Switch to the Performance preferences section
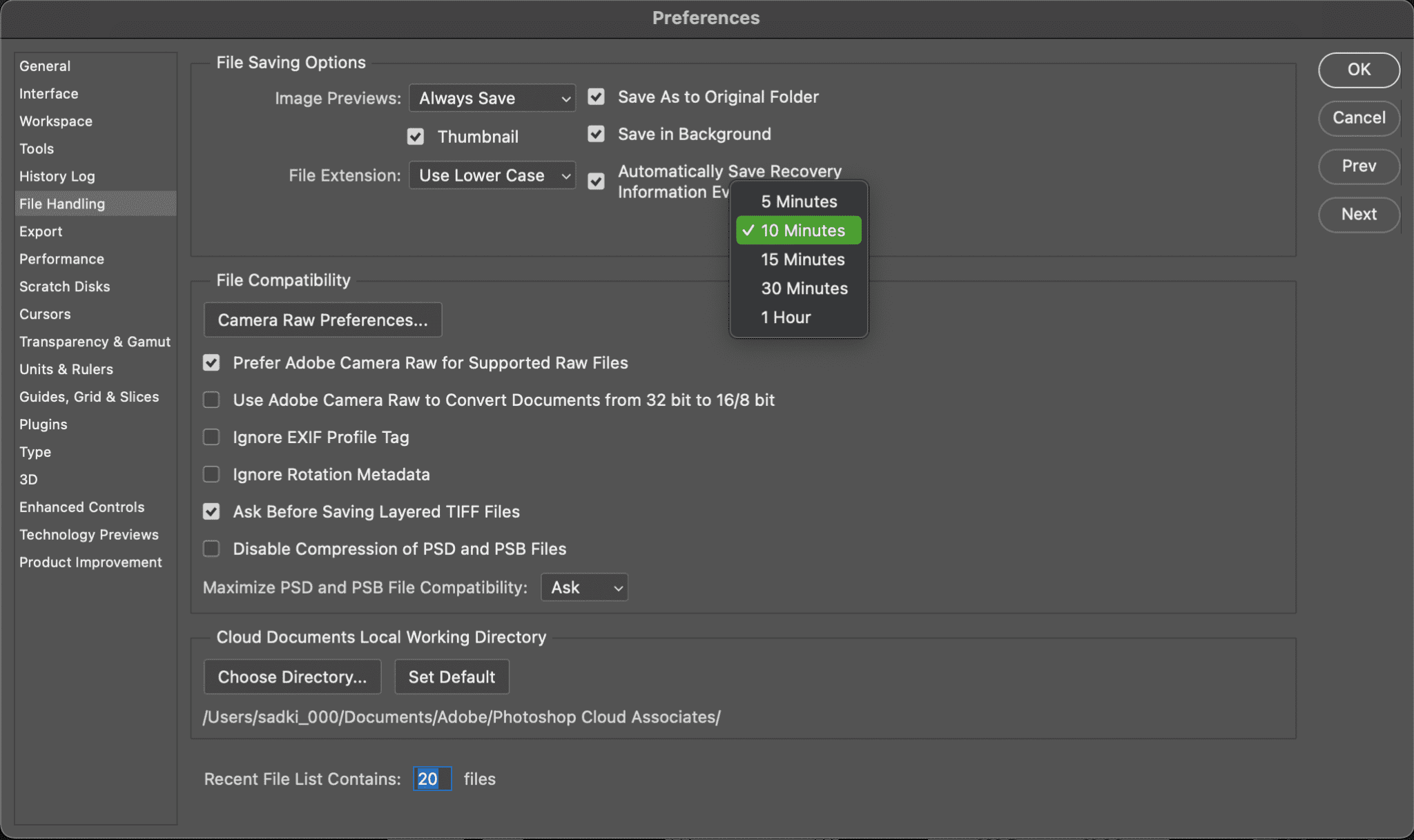 click(x=61, y=259)
